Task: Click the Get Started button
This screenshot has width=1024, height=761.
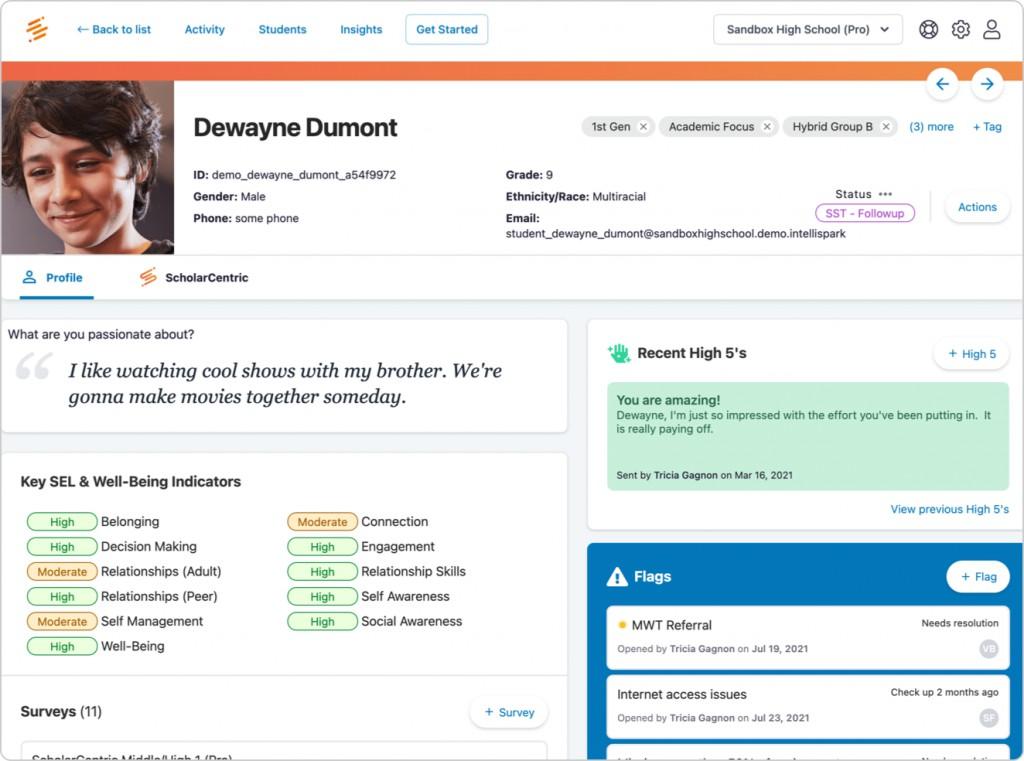Action: 446,30
